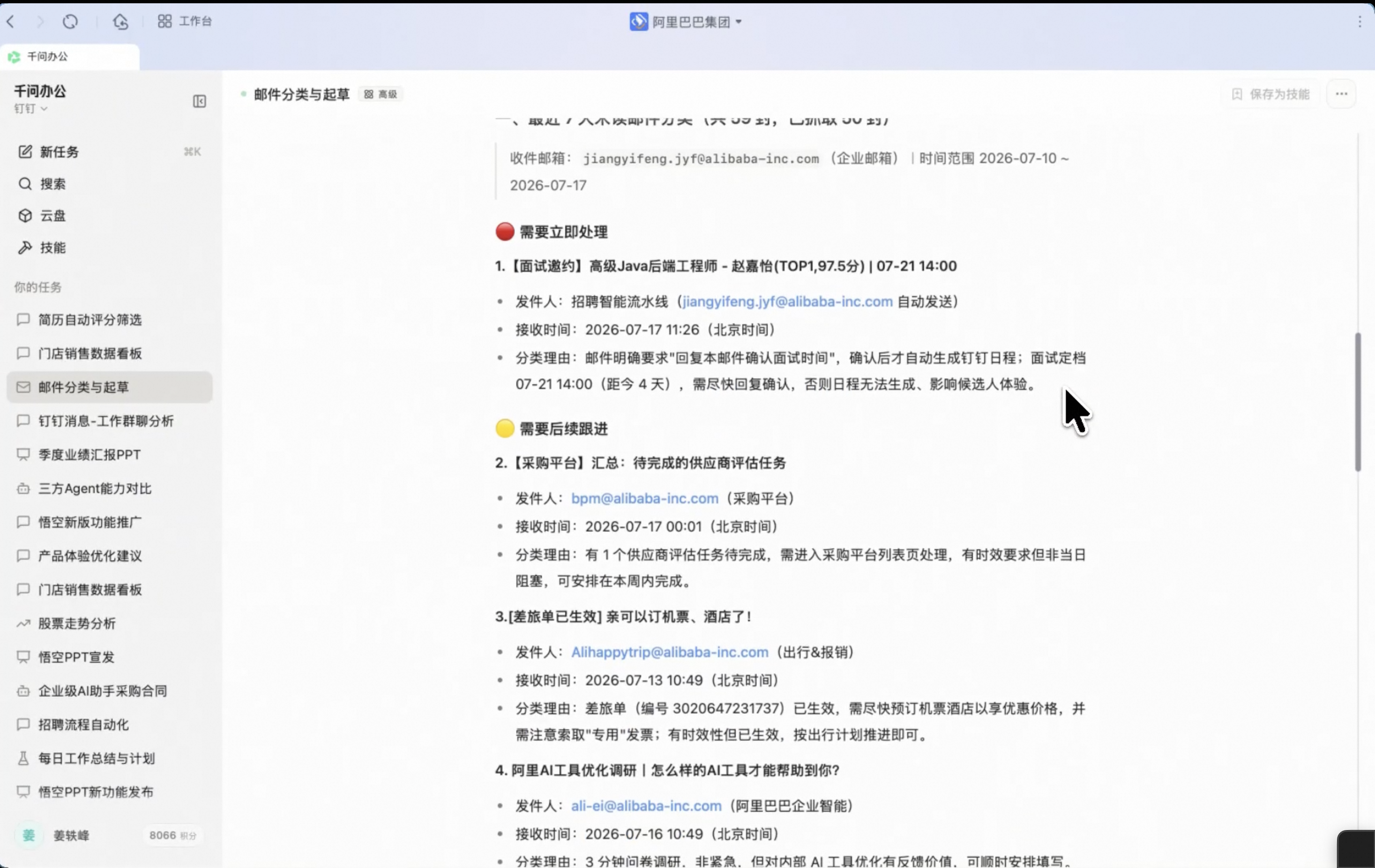Viewport: 1375px width, 868px height.
Task: Click the back navigation arrow
Action: (x=11, y=22)
